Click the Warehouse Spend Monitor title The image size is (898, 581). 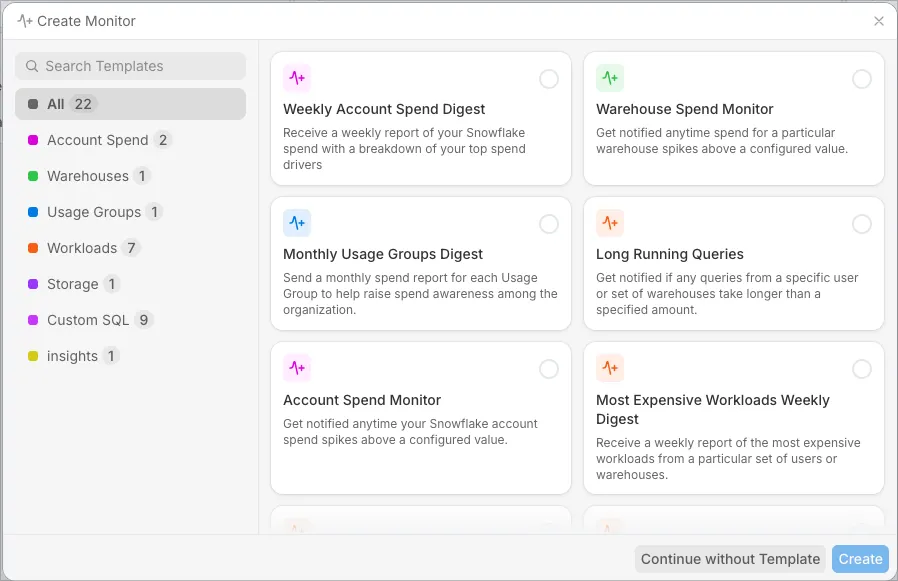[684, 109]
